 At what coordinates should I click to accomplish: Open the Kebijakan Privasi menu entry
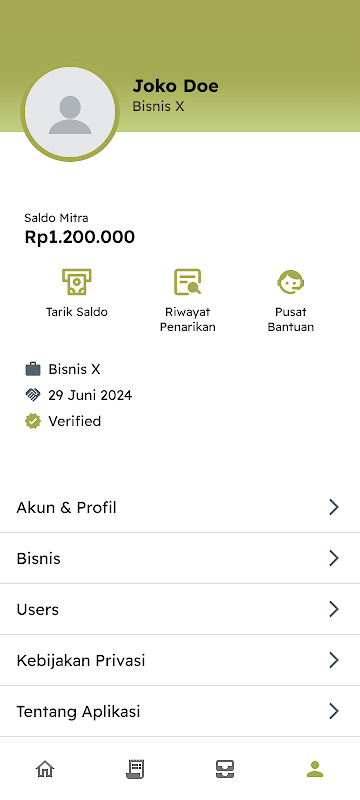180,660
